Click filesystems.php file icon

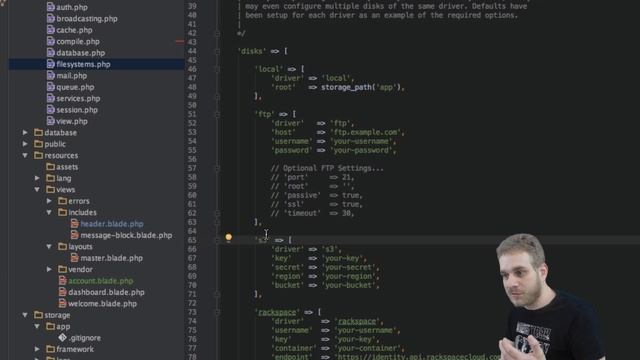(51, 64)
